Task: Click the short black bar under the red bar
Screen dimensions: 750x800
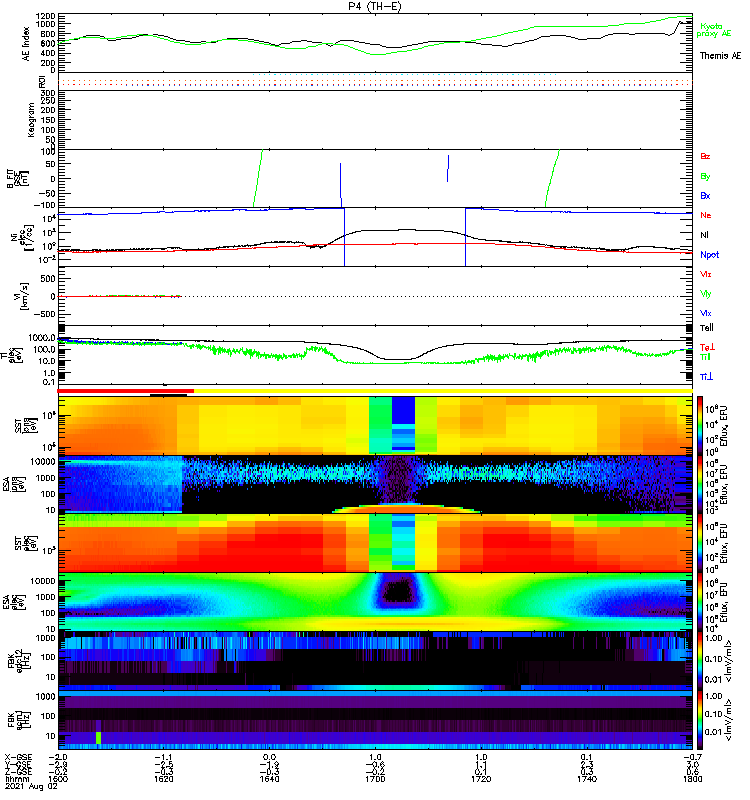Action: click(168, 394)
